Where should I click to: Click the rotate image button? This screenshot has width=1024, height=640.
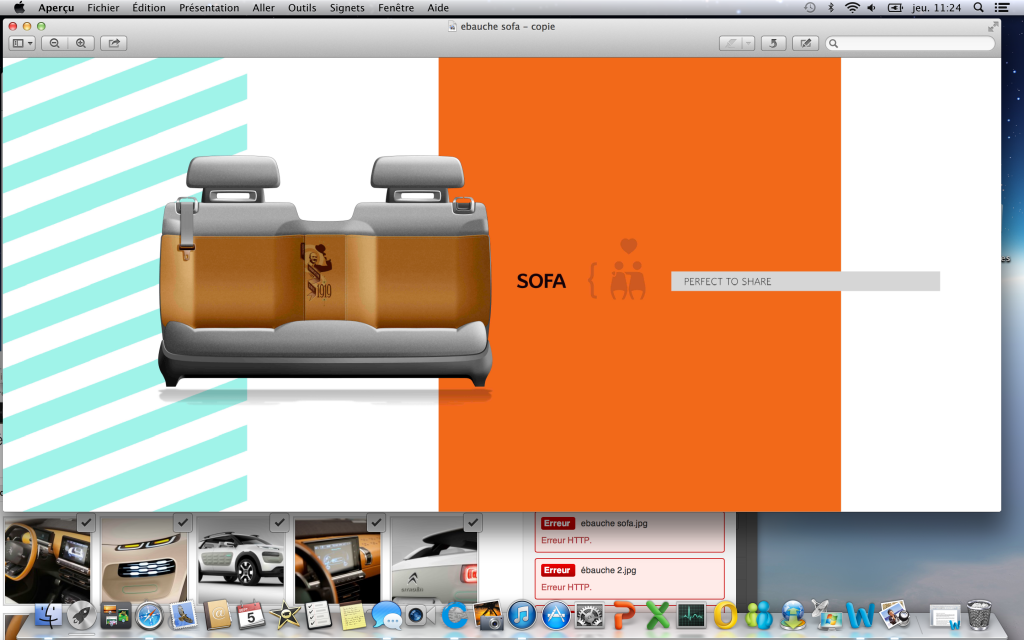tap(773, 43)
